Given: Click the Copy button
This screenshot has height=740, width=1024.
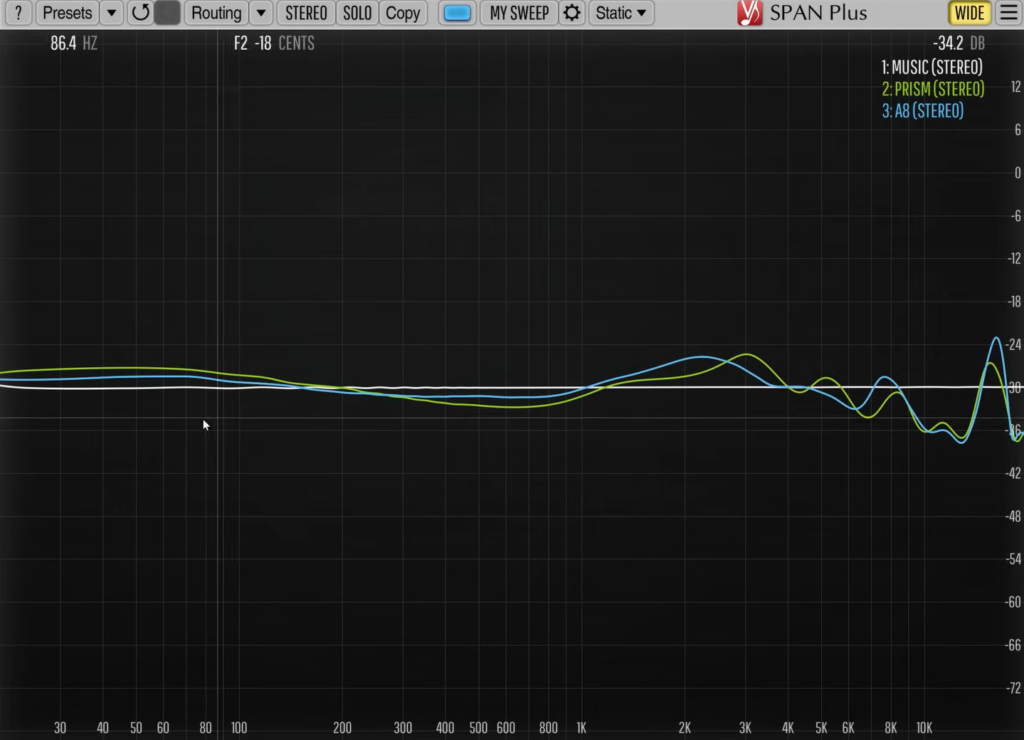Looking at the screenshot, I should click(x=402, y=13).
